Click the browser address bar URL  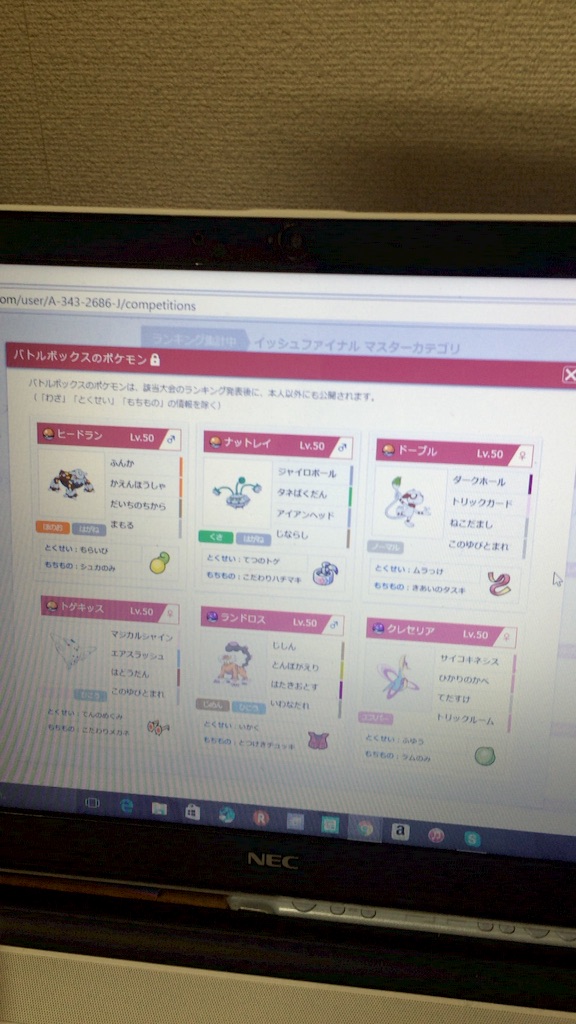click(98, 304)
